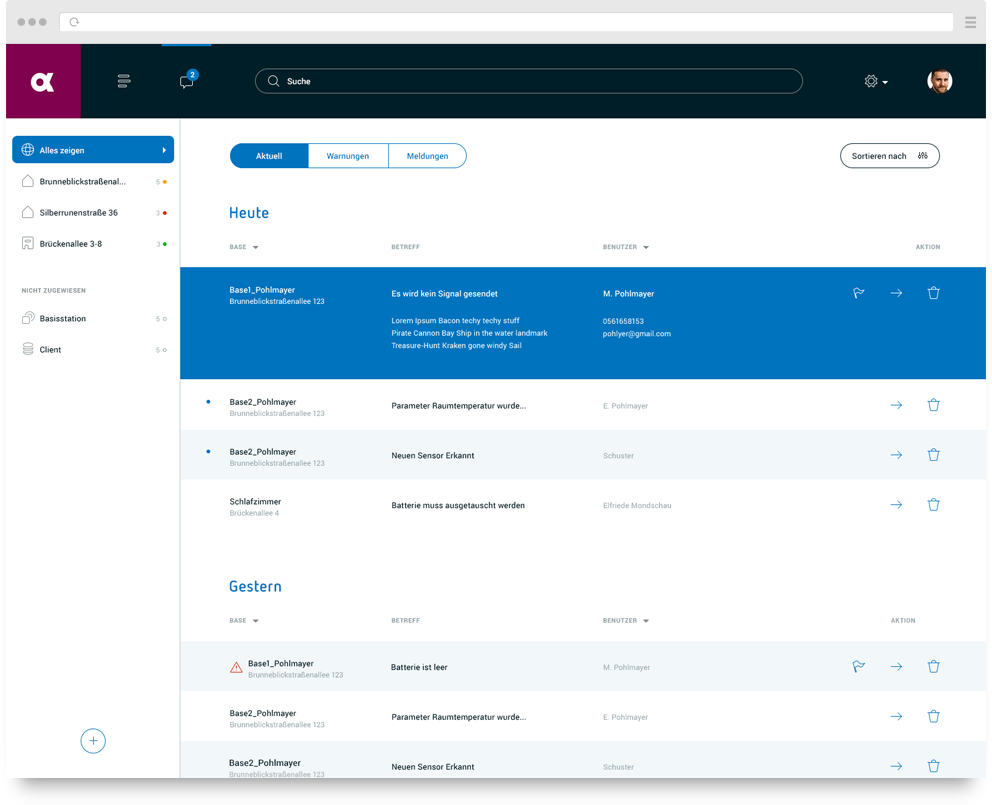This screenshot has height=805, width=992.
Task: Open the hamburger list menu icon
Action: (124, 82)
